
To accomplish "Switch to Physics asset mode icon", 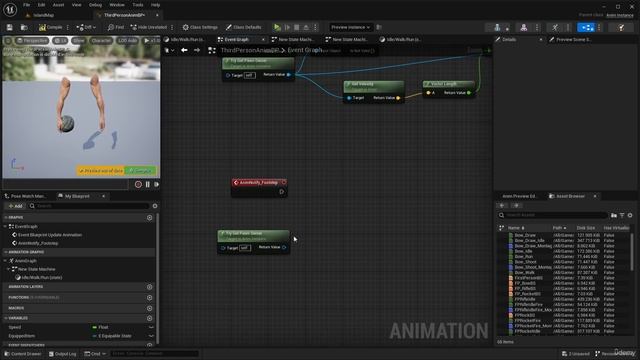I will [x=621, y=27].
